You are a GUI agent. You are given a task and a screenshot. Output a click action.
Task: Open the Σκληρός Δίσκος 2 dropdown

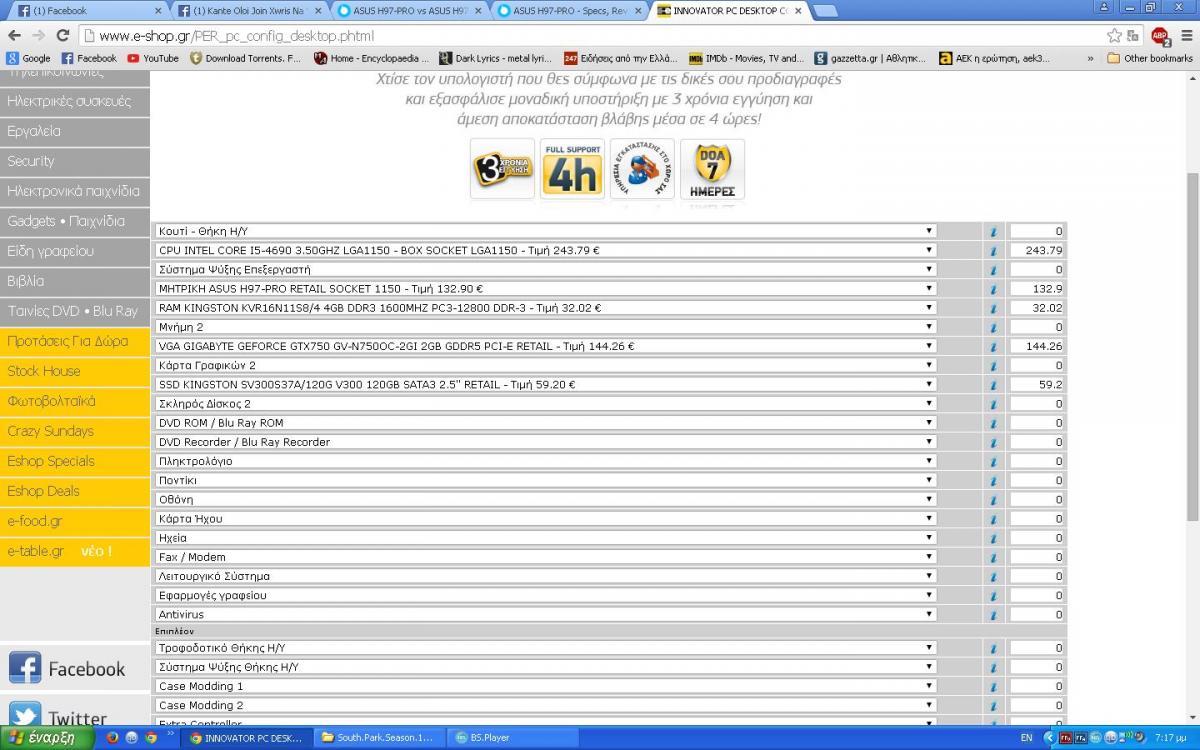pyautogui.click(x=545, y=404)
